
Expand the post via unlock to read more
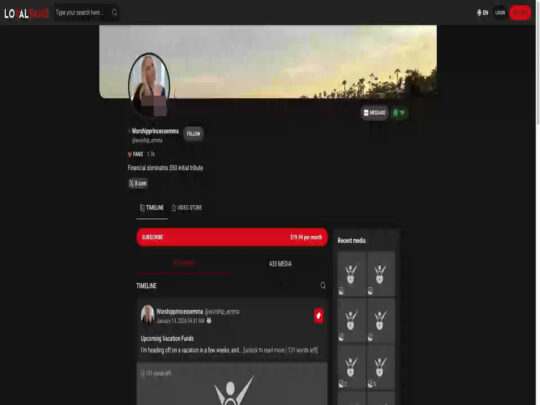(280, 350)
